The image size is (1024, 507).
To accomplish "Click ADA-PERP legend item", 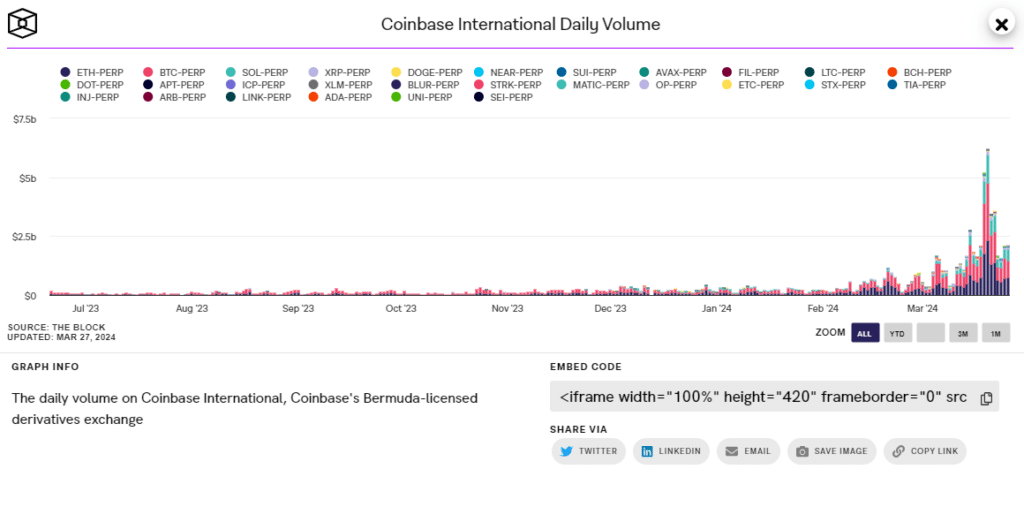I will tap(340, 97).
